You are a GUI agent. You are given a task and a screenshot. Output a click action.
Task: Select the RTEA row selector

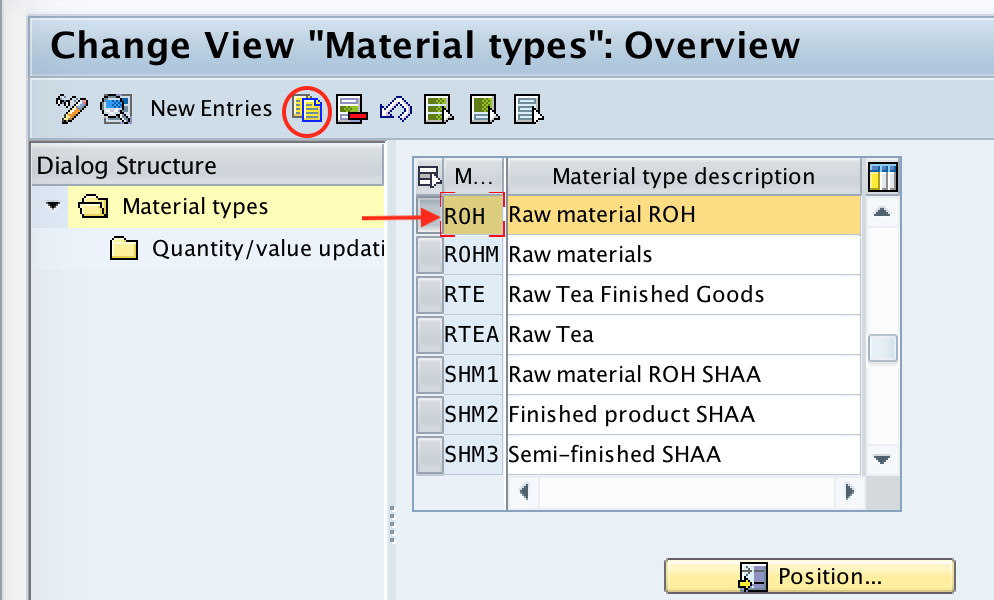(x=430, y=335)
